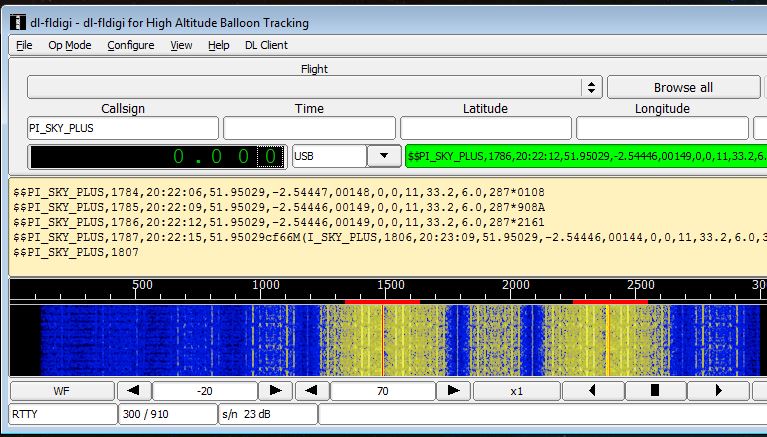Increase signal range right of 70
767x437 pixels.
pyautogui.click(x=453, y=391)
